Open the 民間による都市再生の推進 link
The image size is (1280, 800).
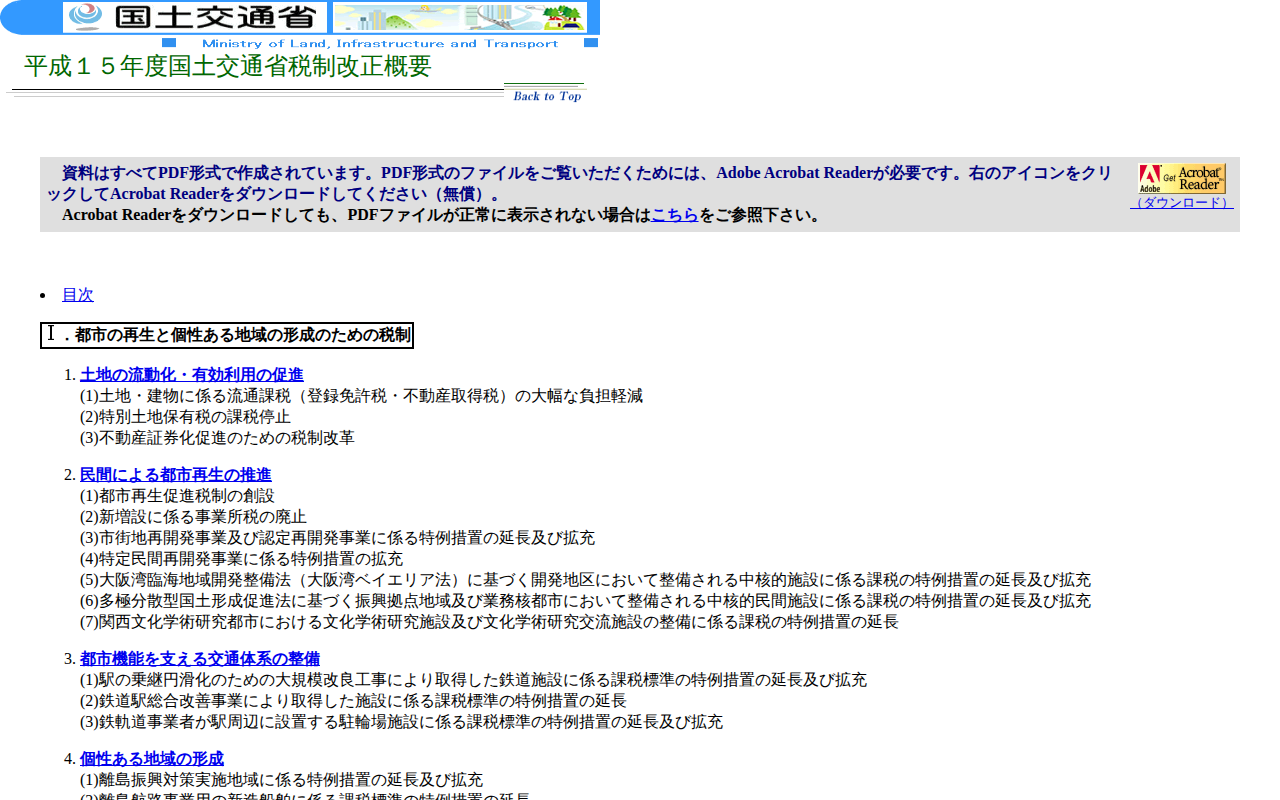[x=175, y=474]
